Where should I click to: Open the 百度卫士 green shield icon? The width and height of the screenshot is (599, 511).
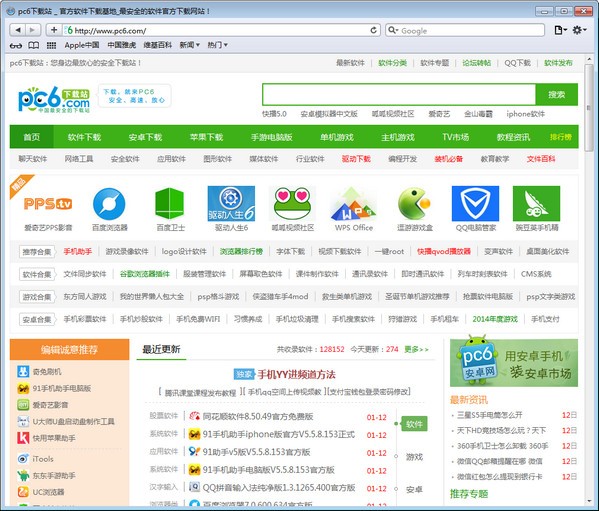click(x=170, y=204)
